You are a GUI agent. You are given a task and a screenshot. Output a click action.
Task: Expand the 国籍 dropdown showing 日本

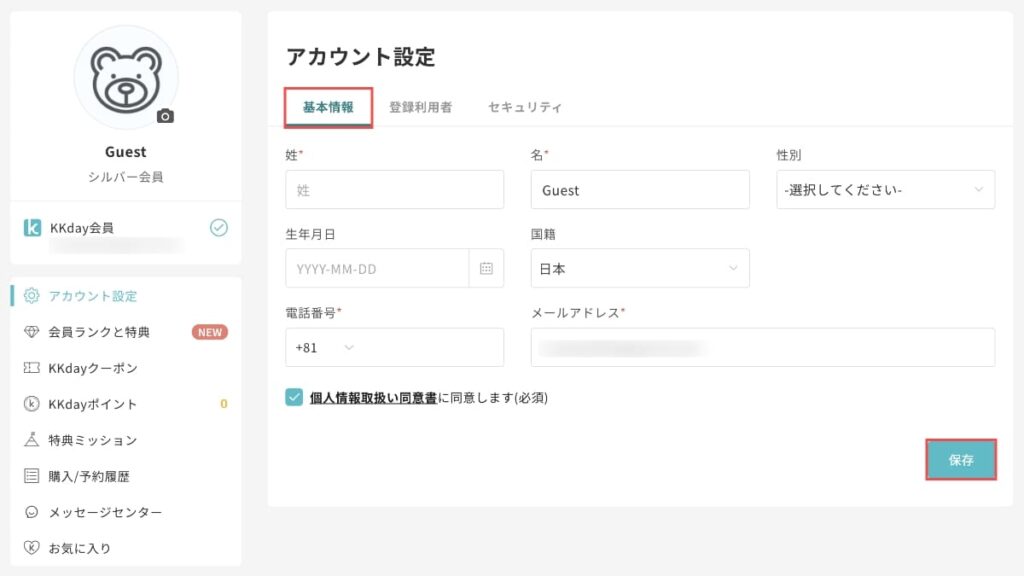tap(640, 268)
